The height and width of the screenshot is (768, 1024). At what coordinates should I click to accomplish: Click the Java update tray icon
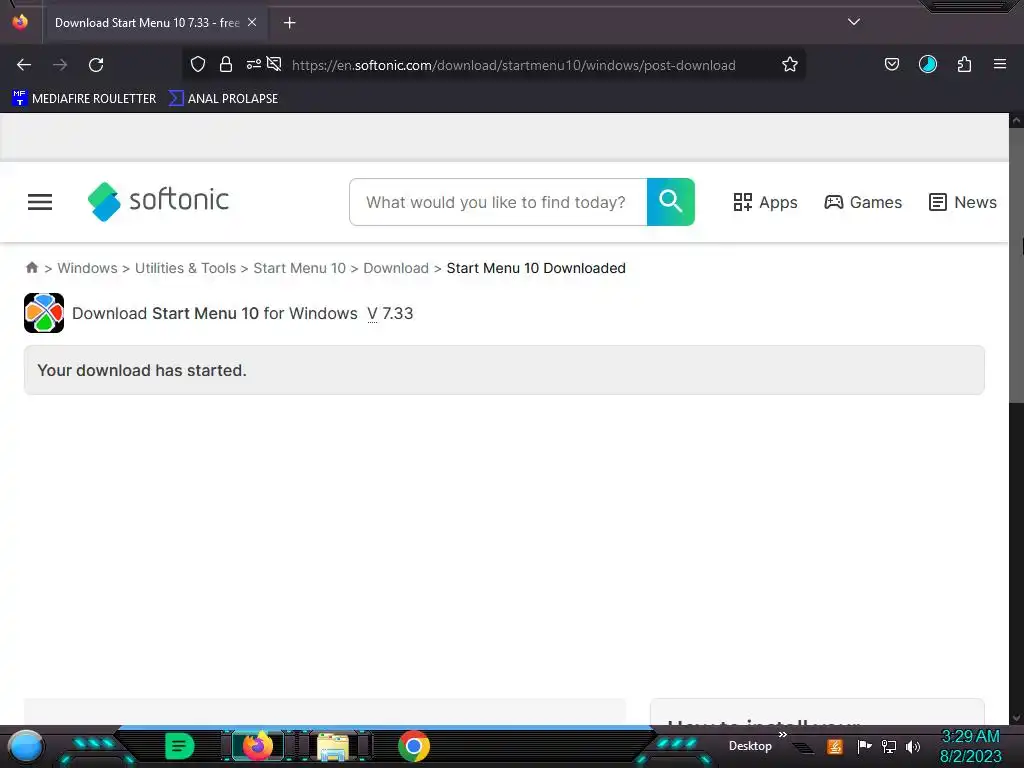(x=835, y=746)
